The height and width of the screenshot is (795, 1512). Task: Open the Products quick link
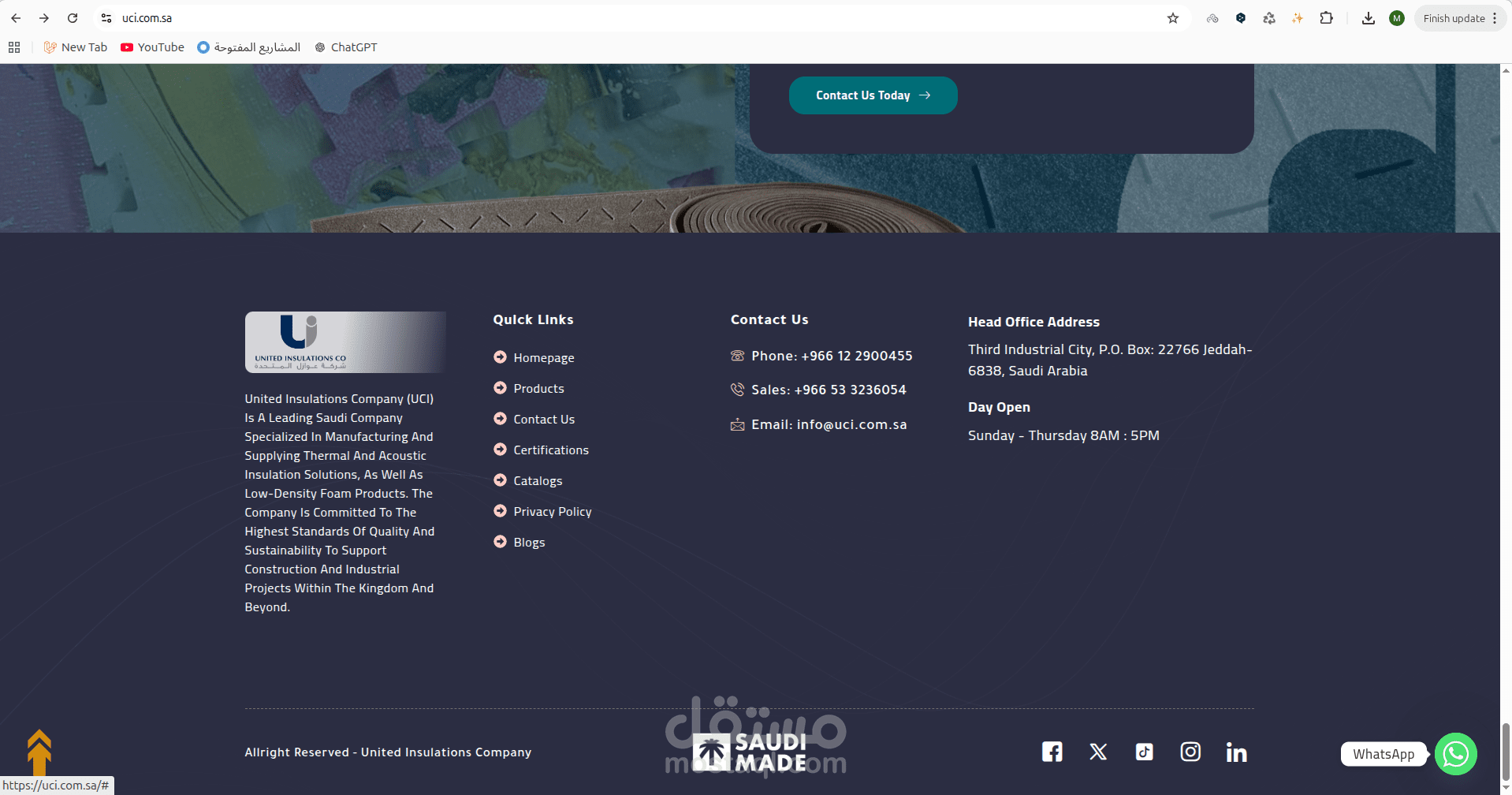tap(538, 388)
